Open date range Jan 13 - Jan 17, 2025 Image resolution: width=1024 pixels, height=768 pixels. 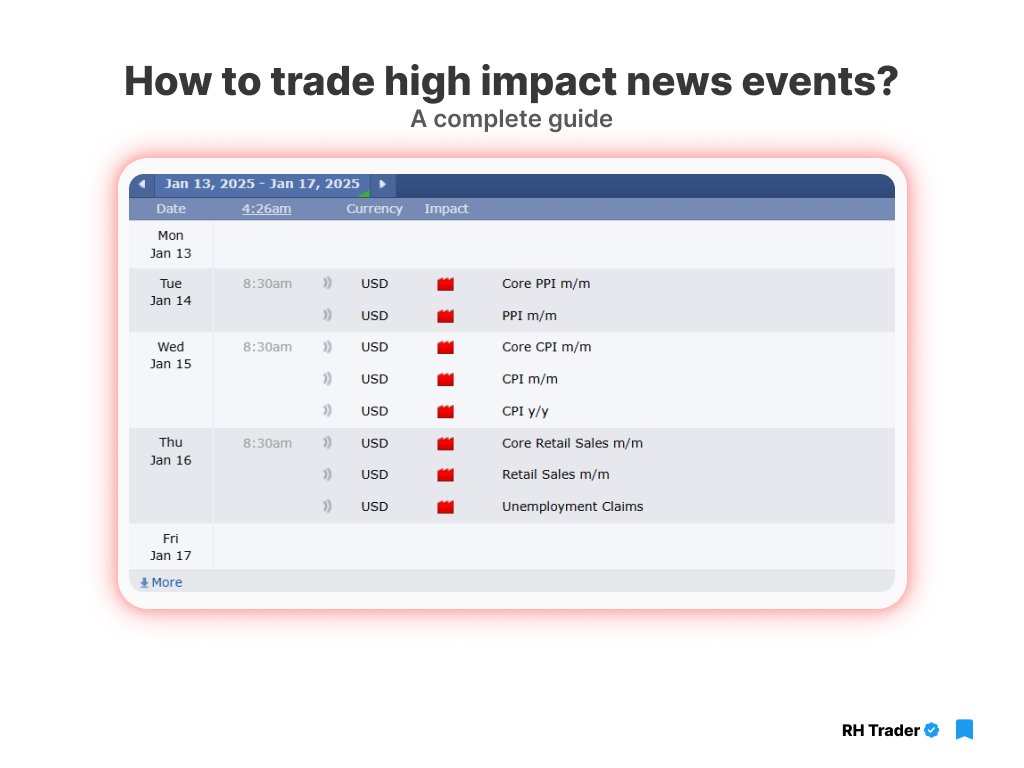pyautogui.click(x=262, y=184)
